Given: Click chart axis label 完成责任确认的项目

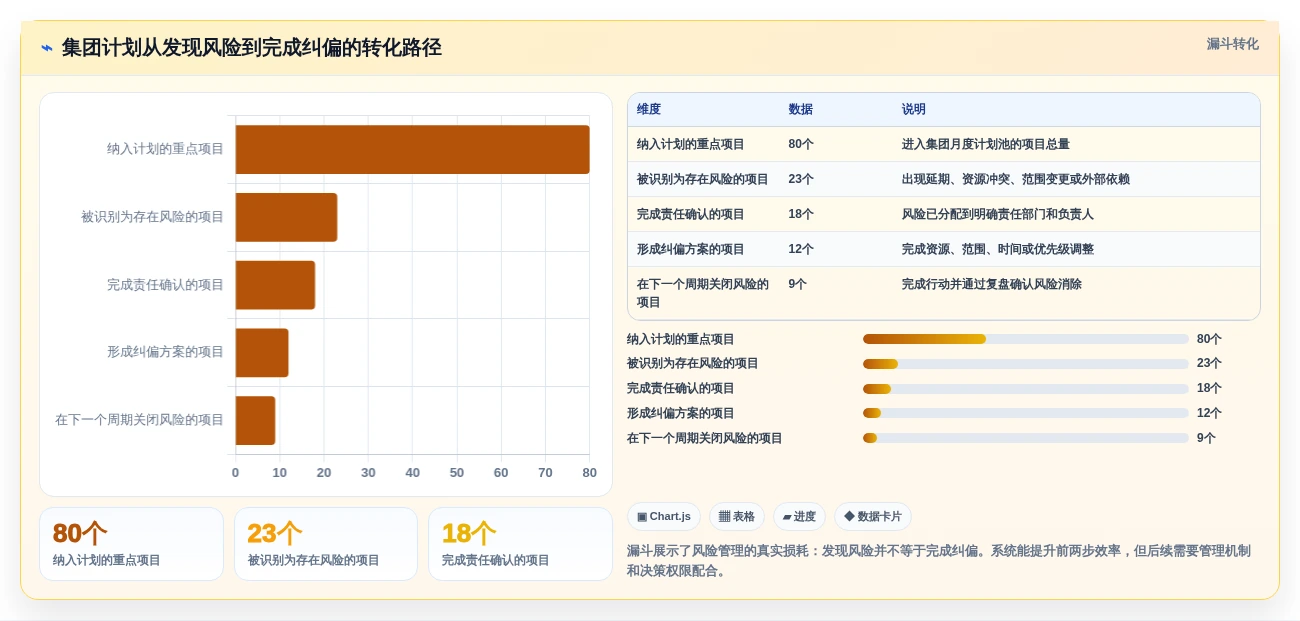Looking at the screenshot, I should (x=166, y=285).
